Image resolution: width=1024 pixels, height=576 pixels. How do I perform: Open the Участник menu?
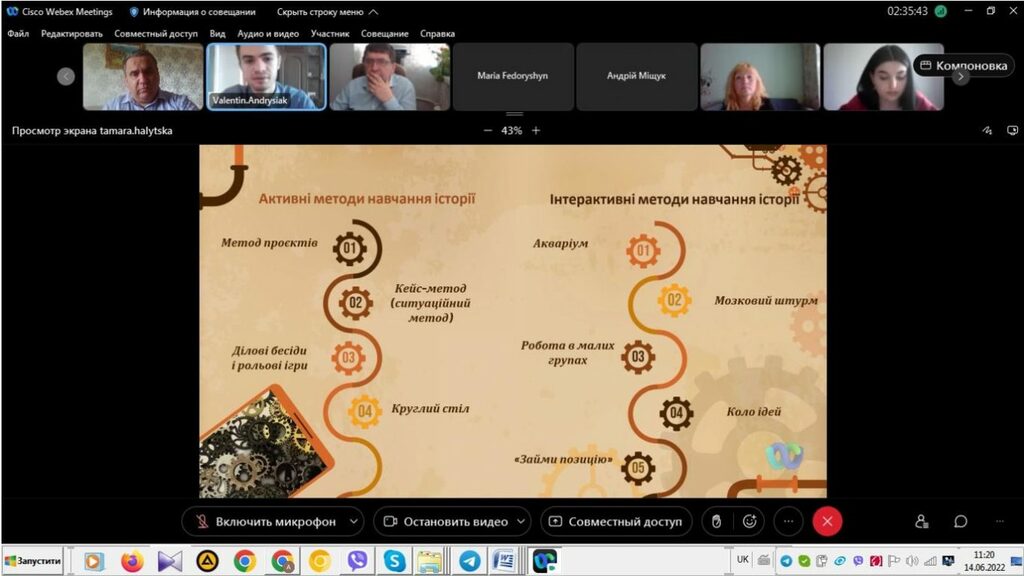click(329, 33)
